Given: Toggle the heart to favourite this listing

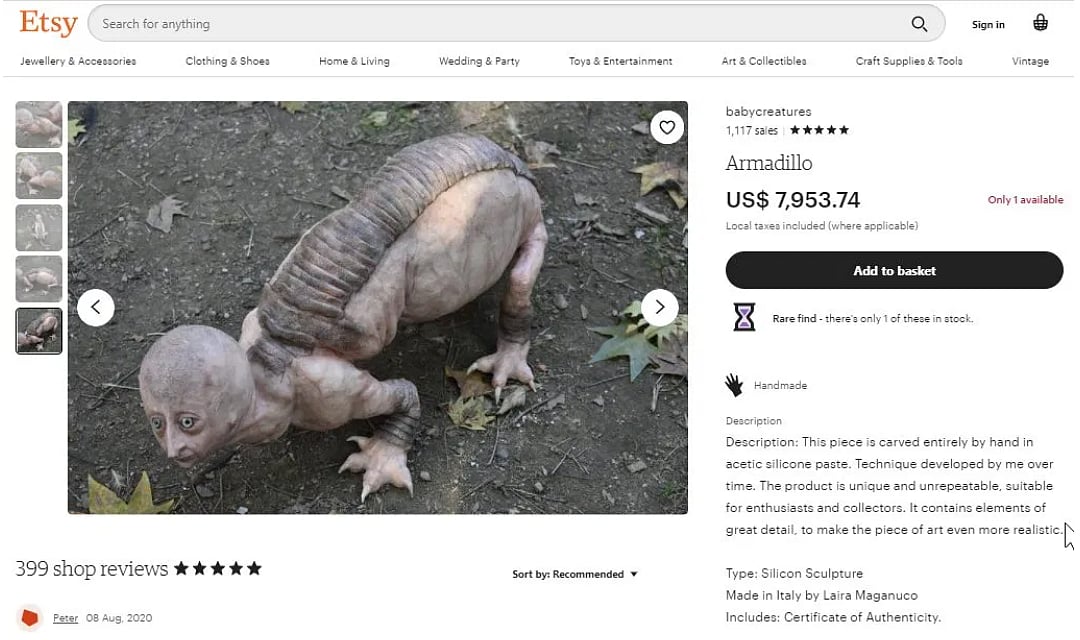Looking at the screenshot, I should (667, 127).
